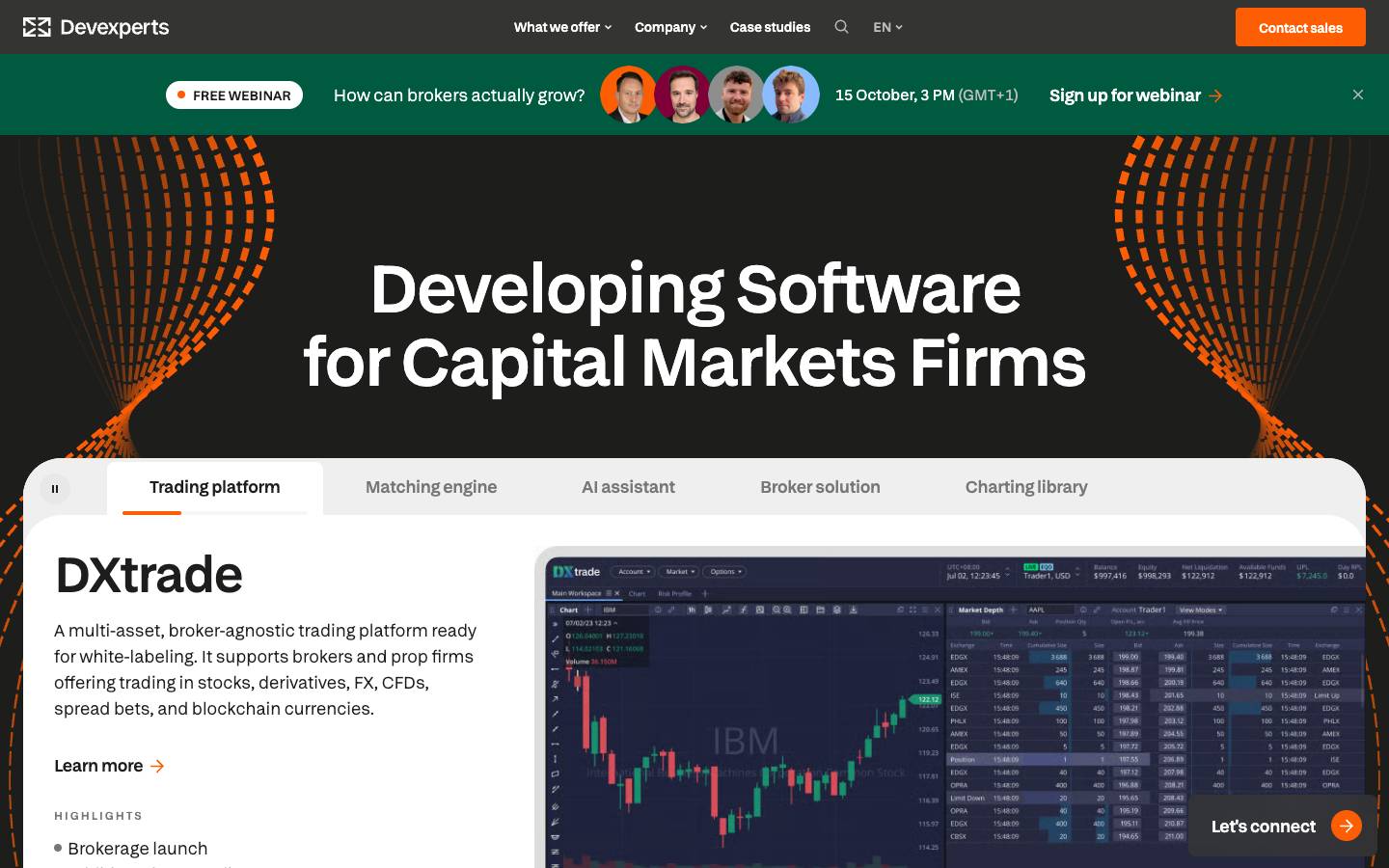
Task: Click the DXtrade platform screenshot
Action: [950, 709]
